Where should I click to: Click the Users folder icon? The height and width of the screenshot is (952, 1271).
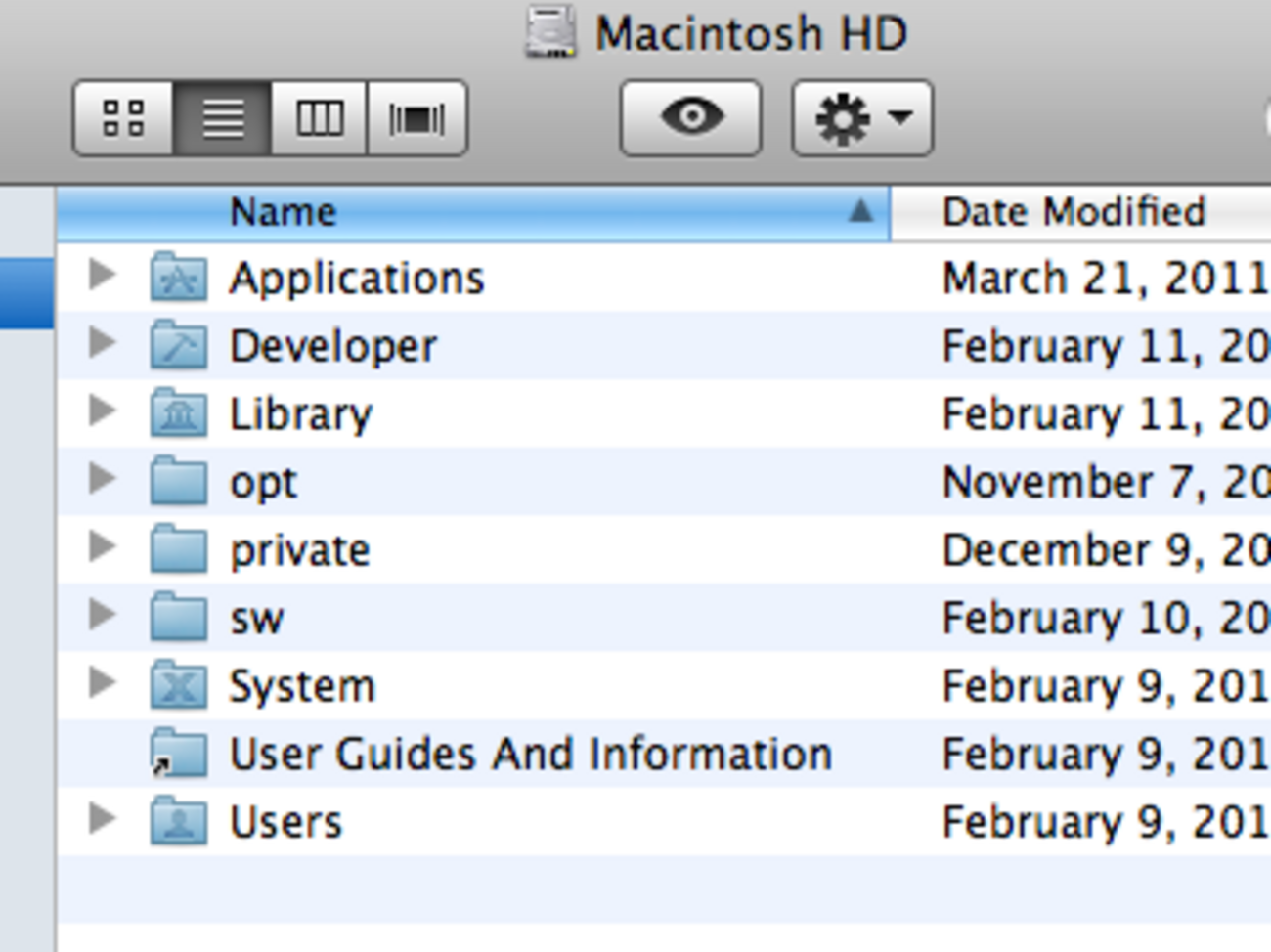[179, 821]
